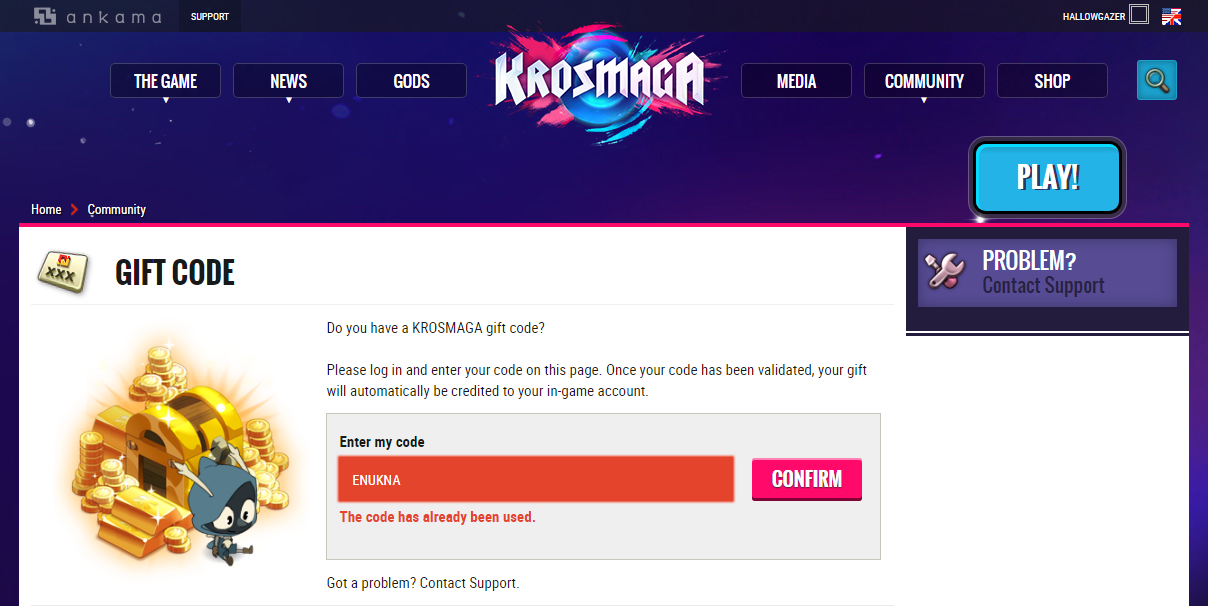Viewport: 1208px width, 606px height.
Task: Click the wrench tools support icon
Action: 945,272
